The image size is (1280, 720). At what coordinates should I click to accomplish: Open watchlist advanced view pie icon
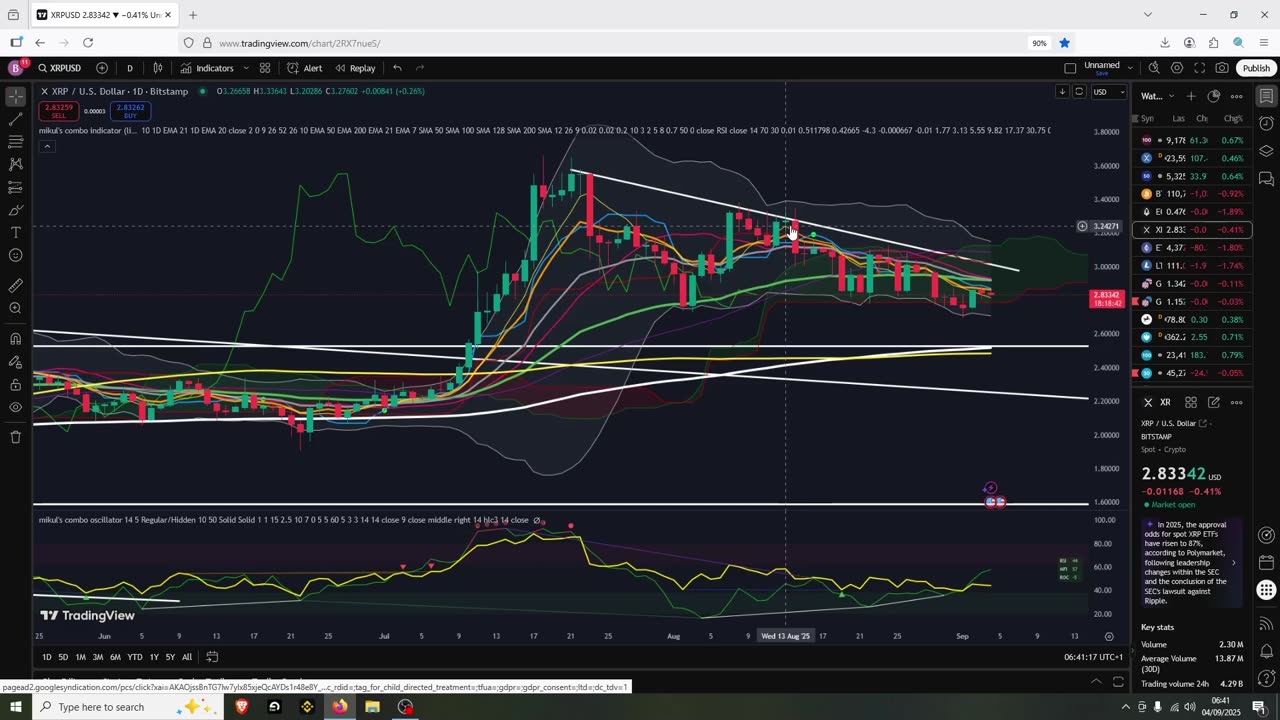1214,96
